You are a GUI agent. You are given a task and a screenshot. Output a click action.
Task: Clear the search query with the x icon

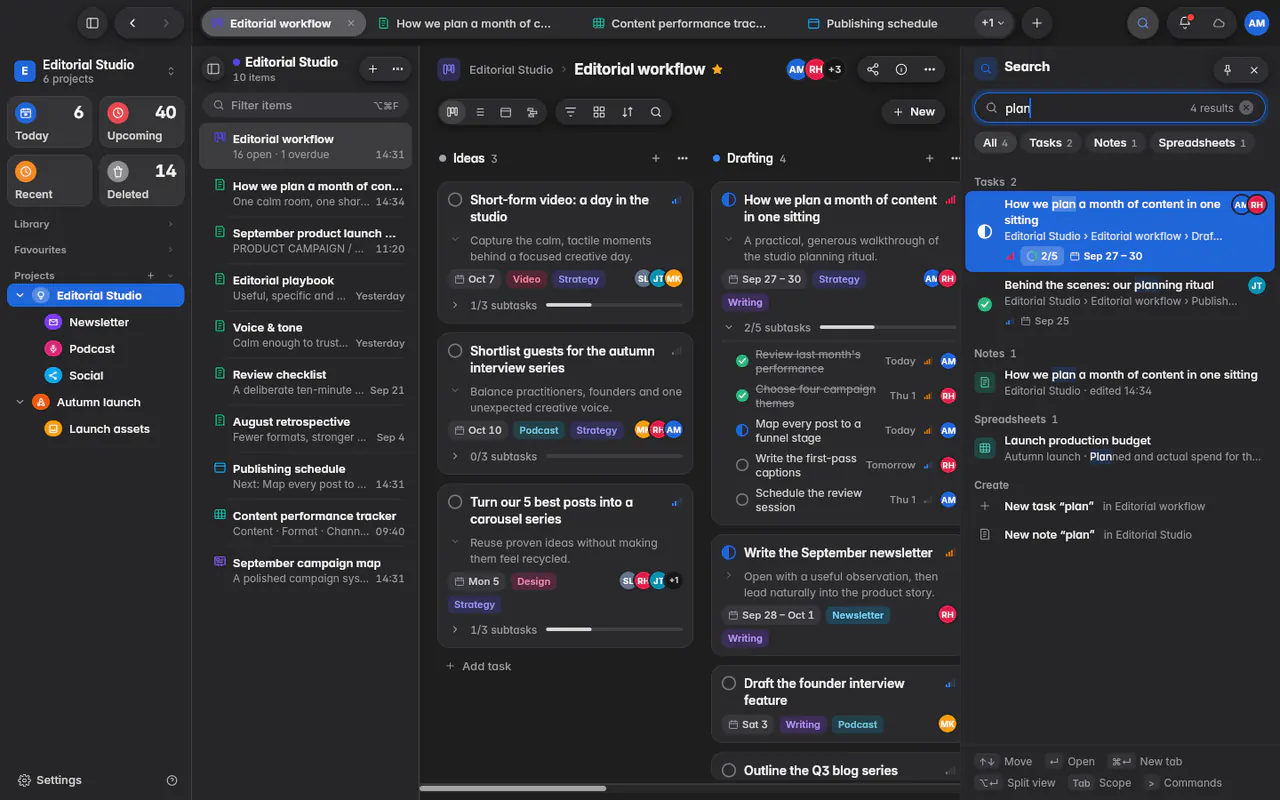coord(1246,108)
